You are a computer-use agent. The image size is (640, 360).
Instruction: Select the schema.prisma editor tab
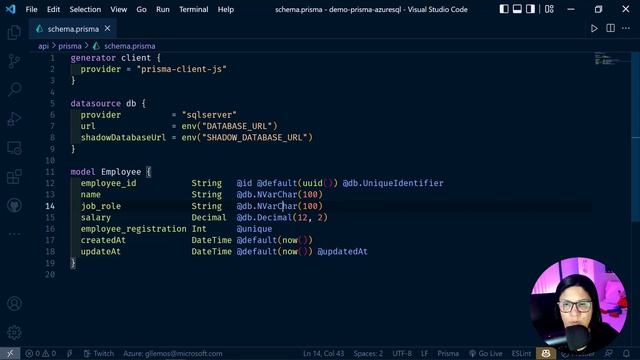73,29
